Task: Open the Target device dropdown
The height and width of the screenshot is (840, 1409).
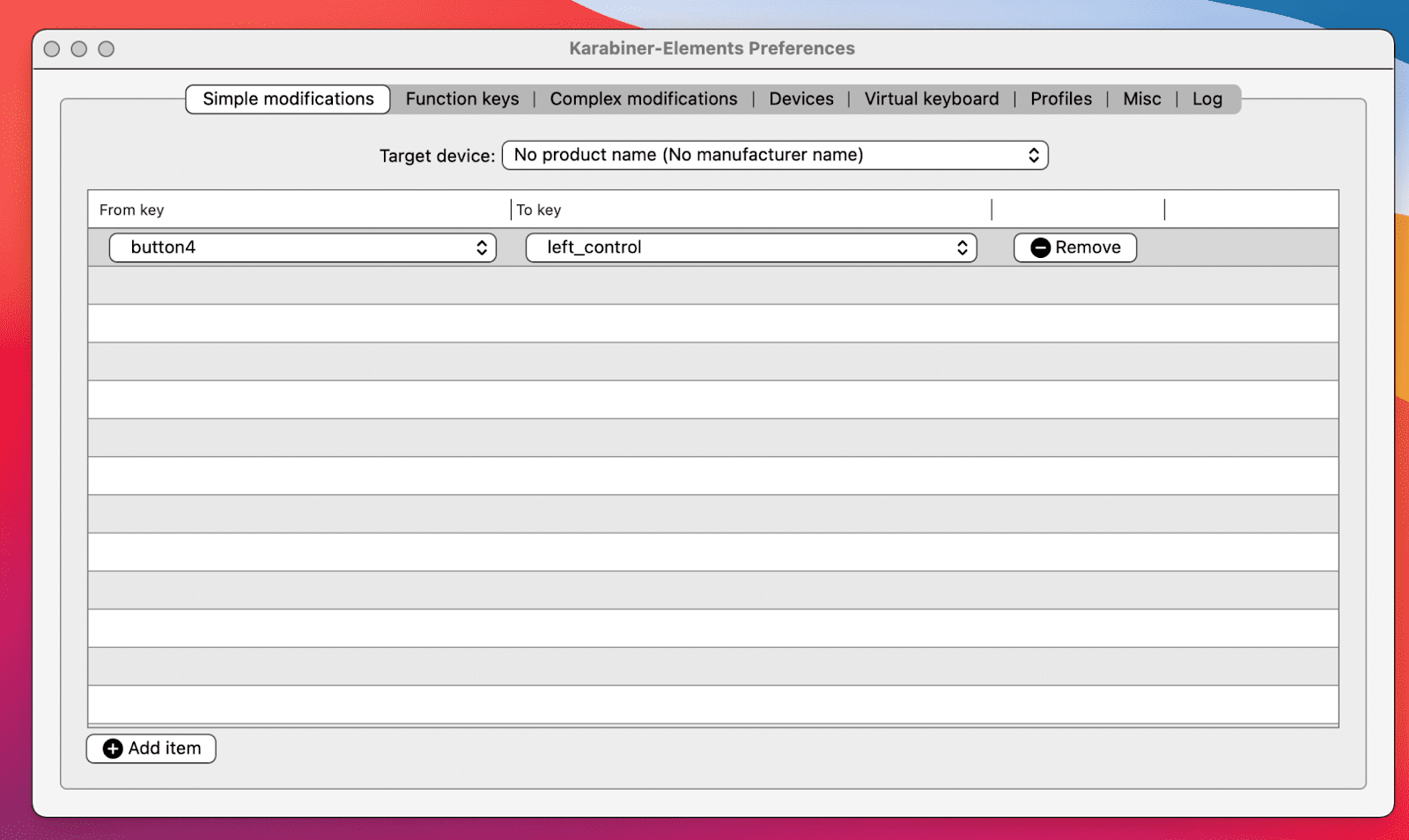Action: 775,155
